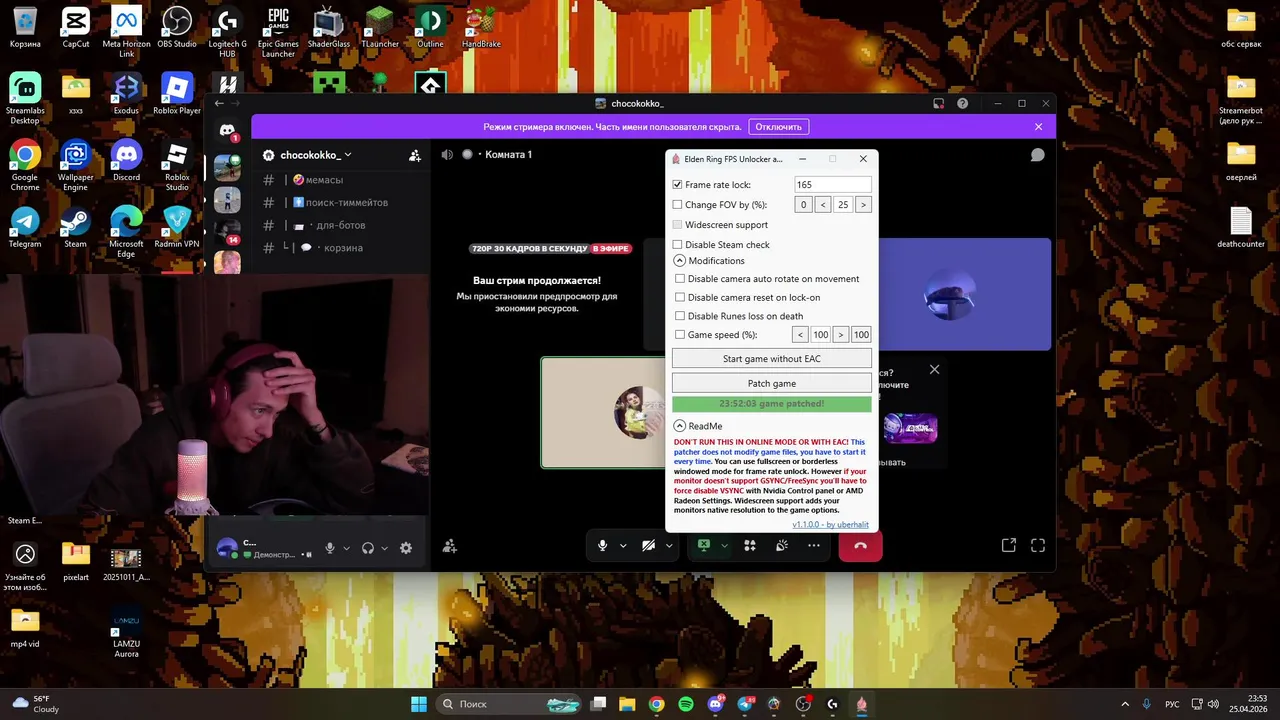Decrease game speed with < button
Image resolution: width=1280 pixels, height=720 pixels.
click(x=800, y=335)
